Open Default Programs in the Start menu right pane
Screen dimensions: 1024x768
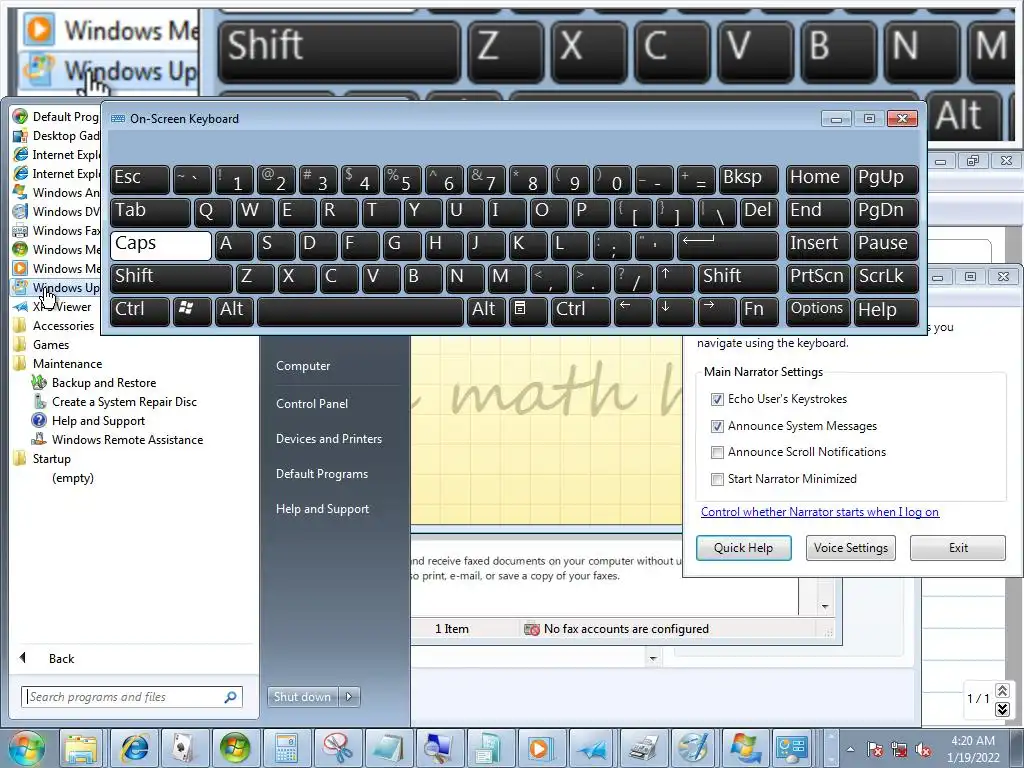point(322,474)
